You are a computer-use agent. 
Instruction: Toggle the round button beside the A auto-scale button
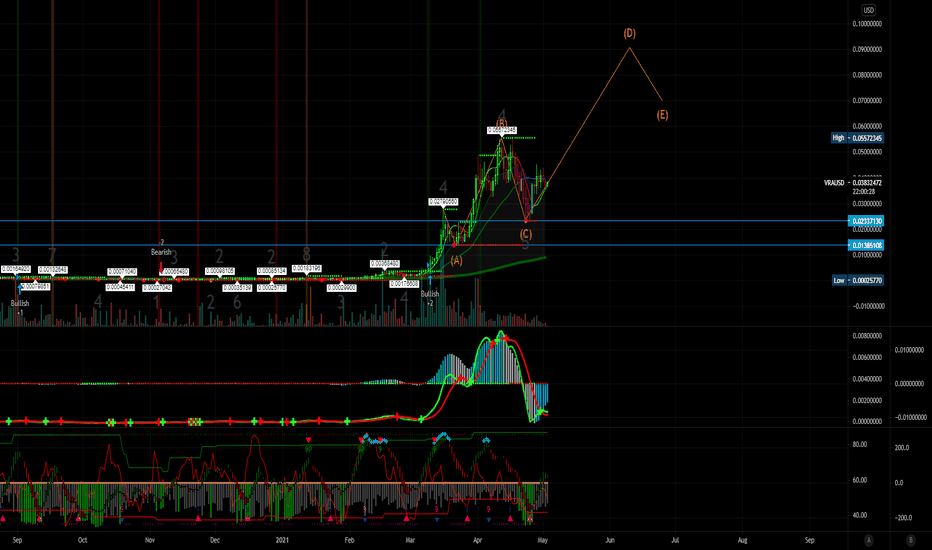click(x=910, y=540)
